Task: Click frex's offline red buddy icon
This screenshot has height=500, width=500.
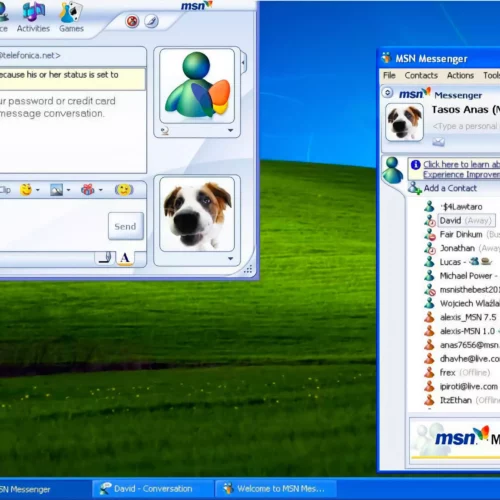Action: tap(430, 372)
